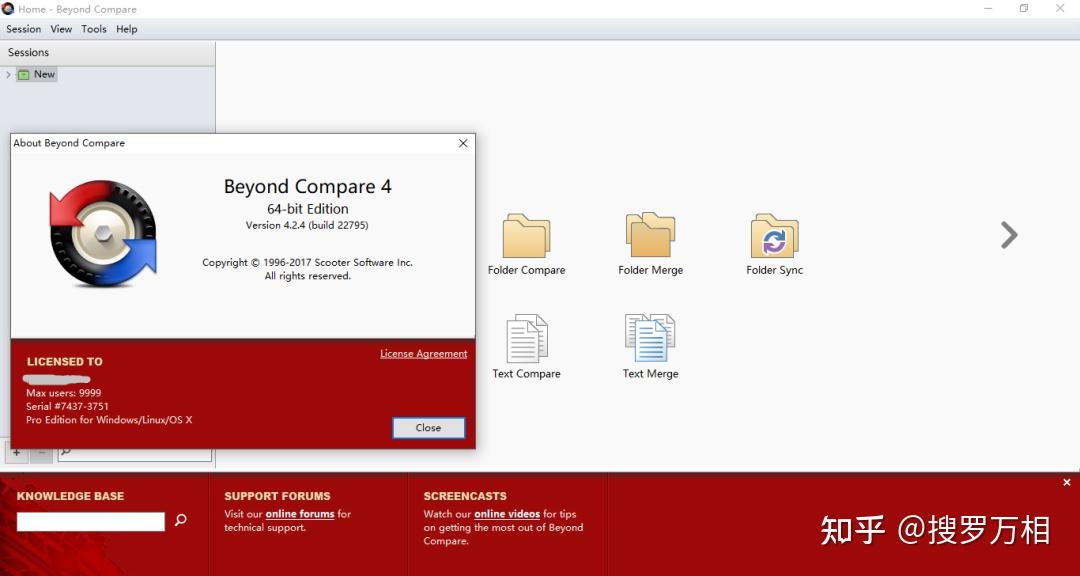Click the right arrow to show more session types
Viewport: 1080px width, 576px height.
[1008, 235]
